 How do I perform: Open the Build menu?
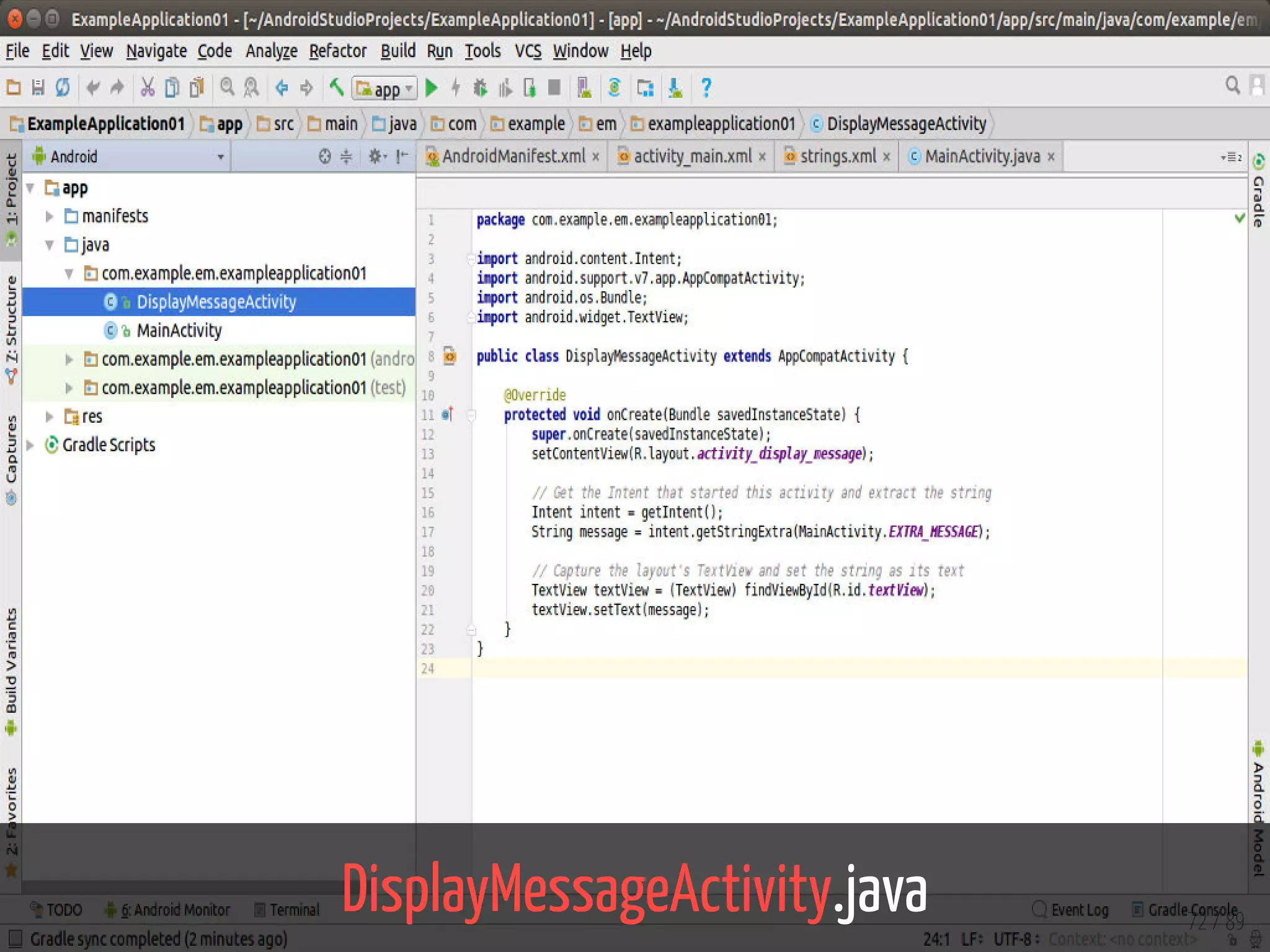click(397, 51)
